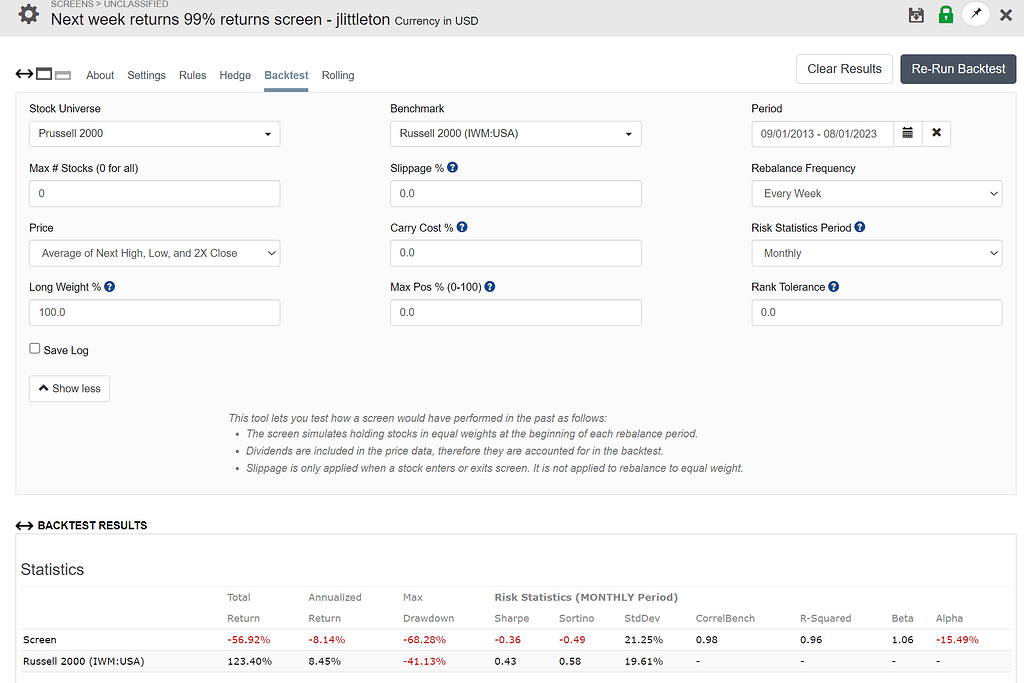1024x683 pixels.
Task: Click the Risk Statistics Period help icon
Action: coord(859,227)
